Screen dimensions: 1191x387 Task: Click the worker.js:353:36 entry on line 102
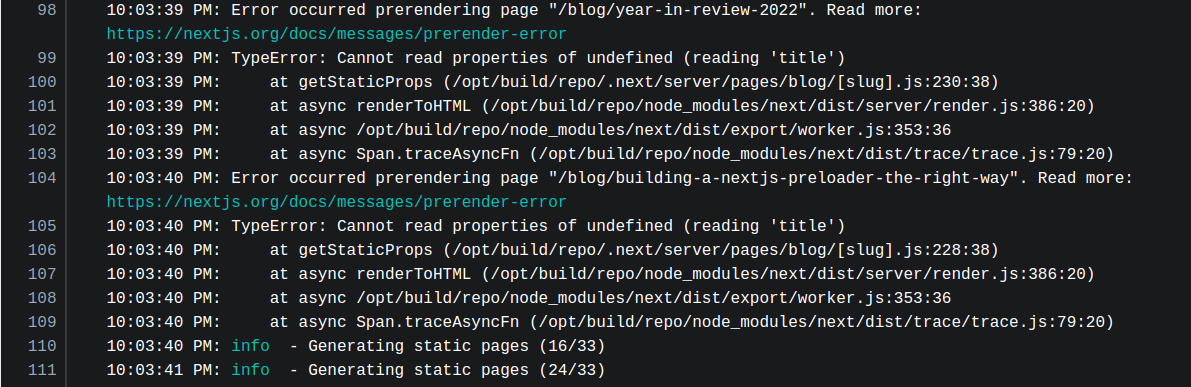610,131
